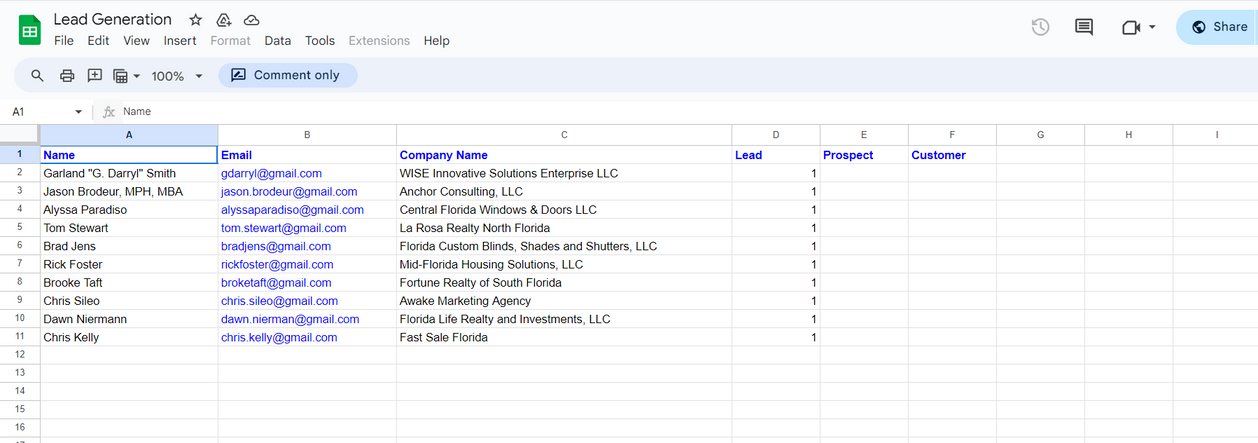Open the comments panel icon
Viewport: 1258px width, 443px height.
[x=1083, y=27]
